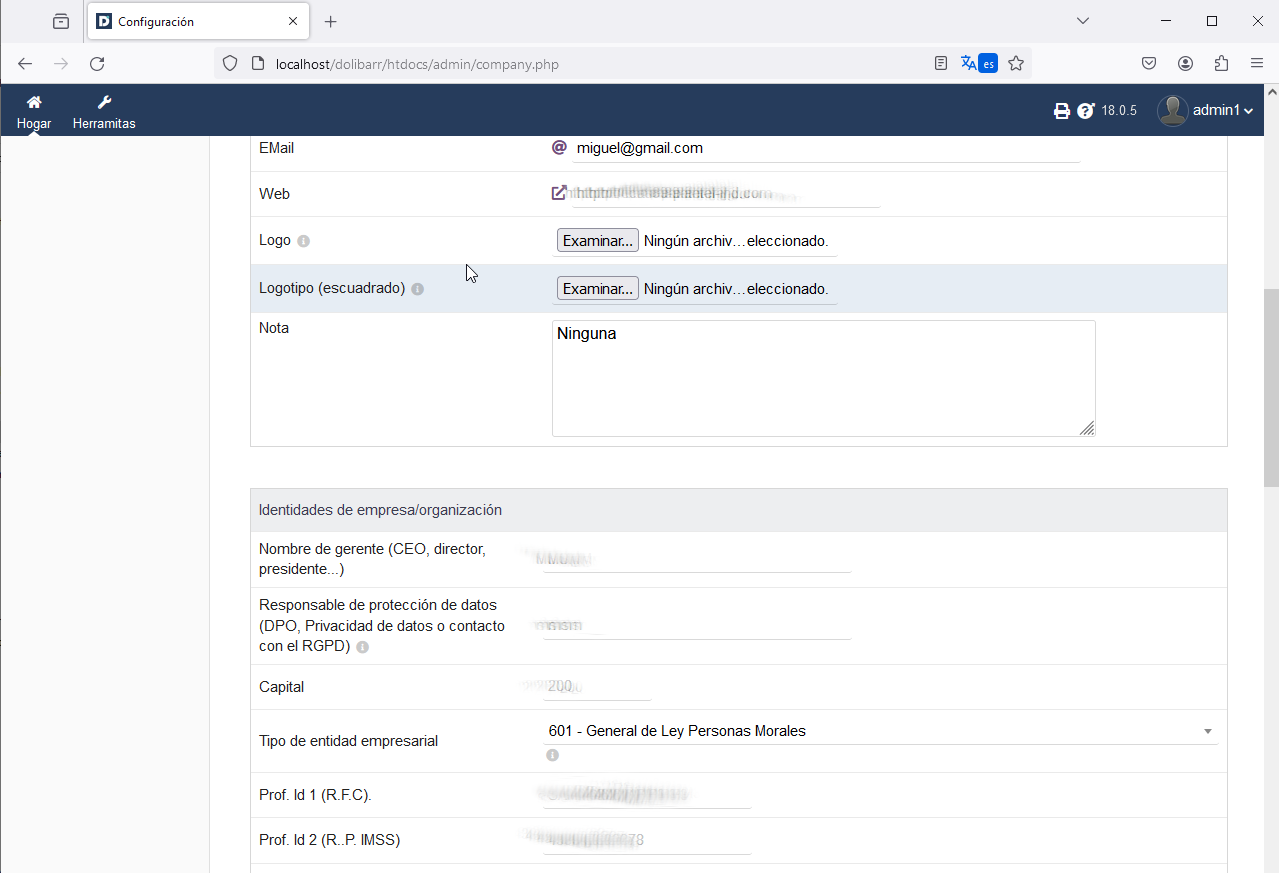The image size is (1279, 873).
Task: Click Examinar button for Logotipo (escuadrado)
Action: 597,289
